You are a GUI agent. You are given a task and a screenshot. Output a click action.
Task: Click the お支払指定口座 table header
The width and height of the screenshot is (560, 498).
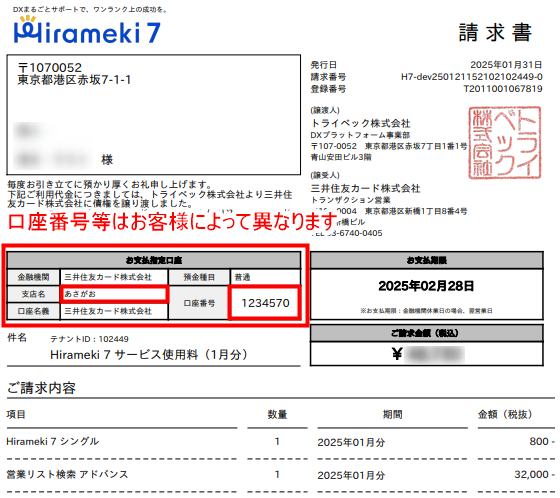click(x=154, y=260)
